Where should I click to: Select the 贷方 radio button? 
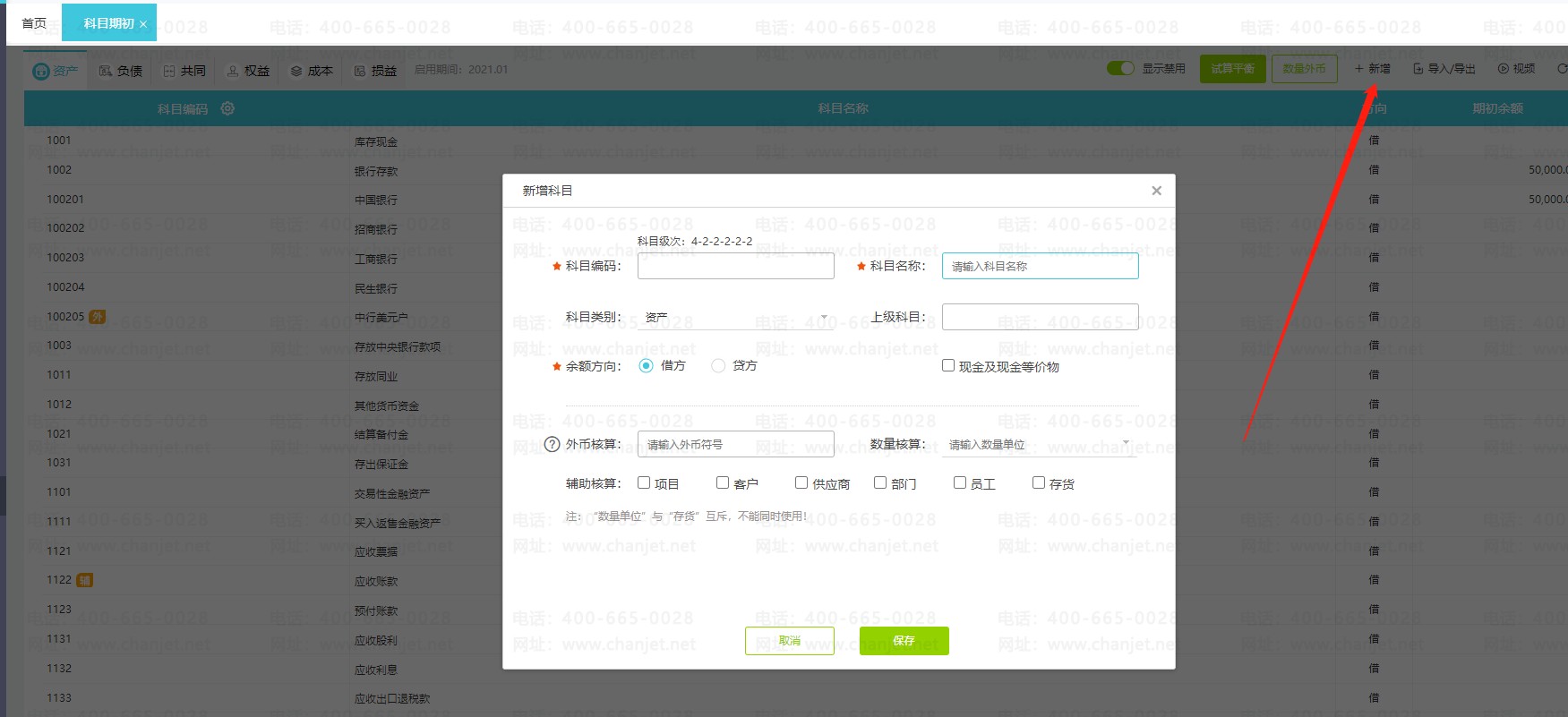pos(718,366)
